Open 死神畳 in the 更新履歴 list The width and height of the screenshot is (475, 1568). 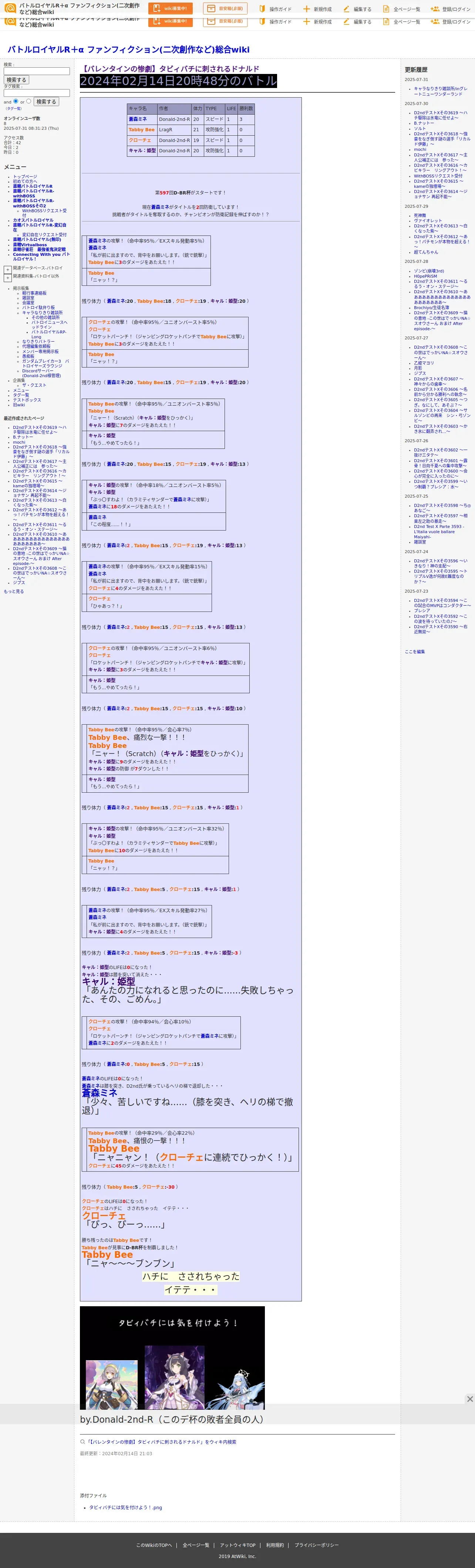pos(420,216)
